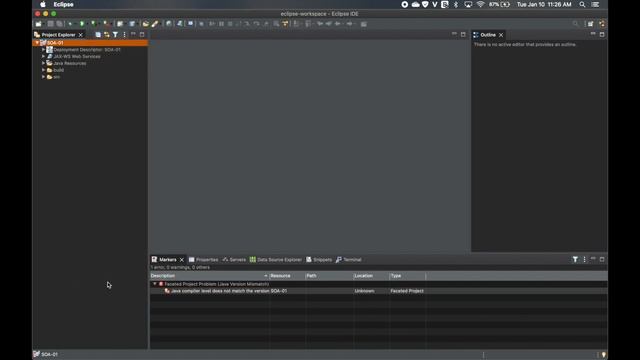Open the Snippets tab
The image size is (640, 360).
point(319,260)
